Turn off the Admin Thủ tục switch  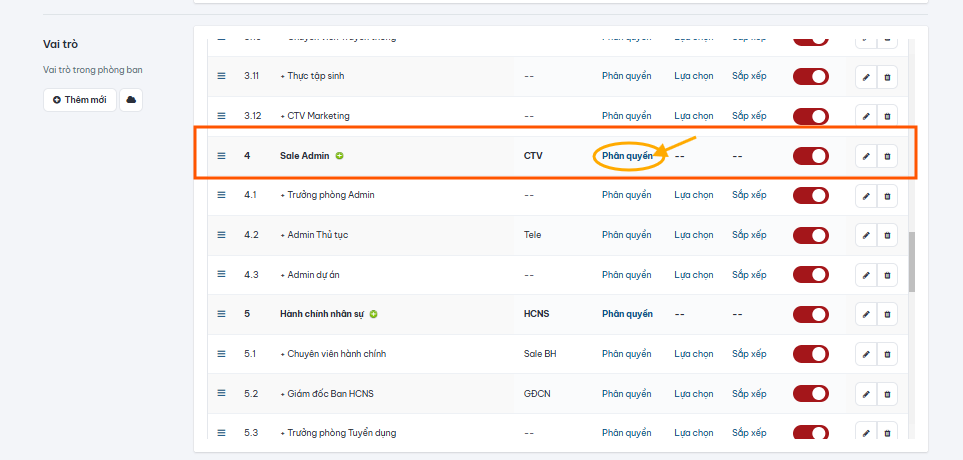(x=811, y=235)
